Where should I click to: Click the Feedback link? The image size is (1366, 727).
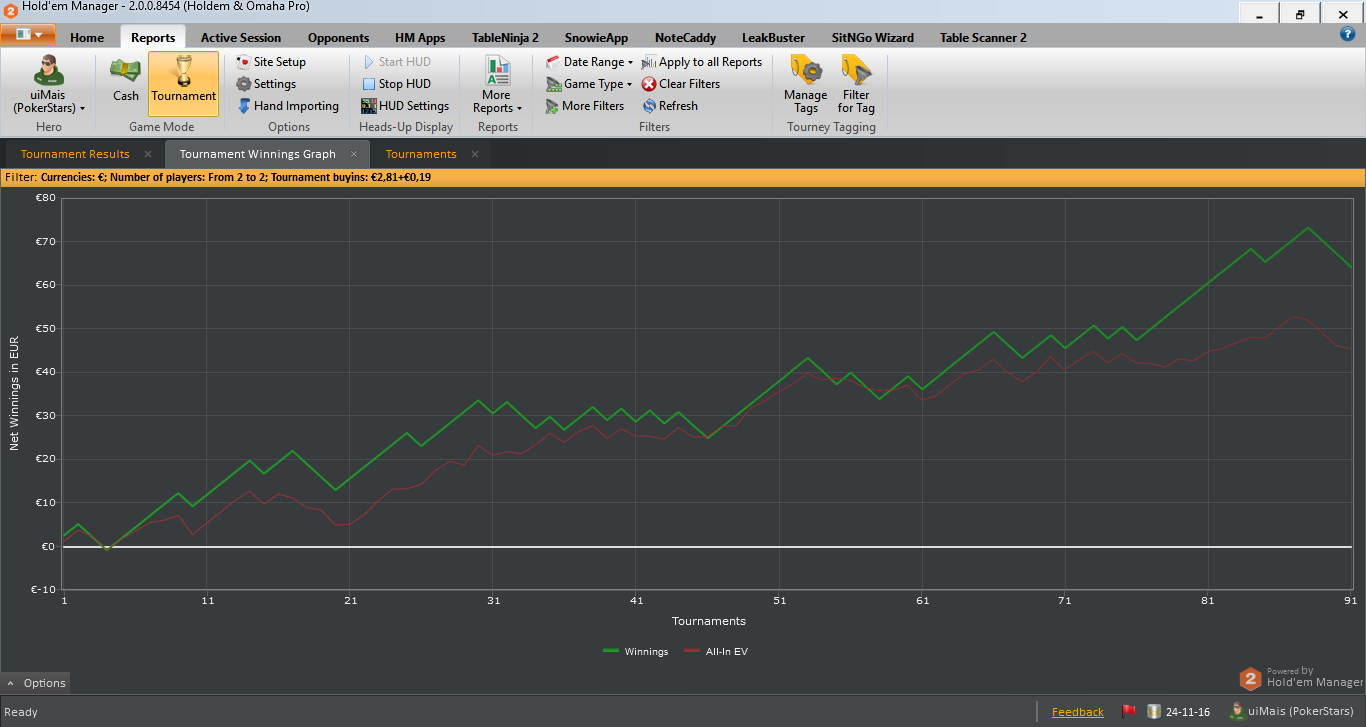coord(1078,712)
